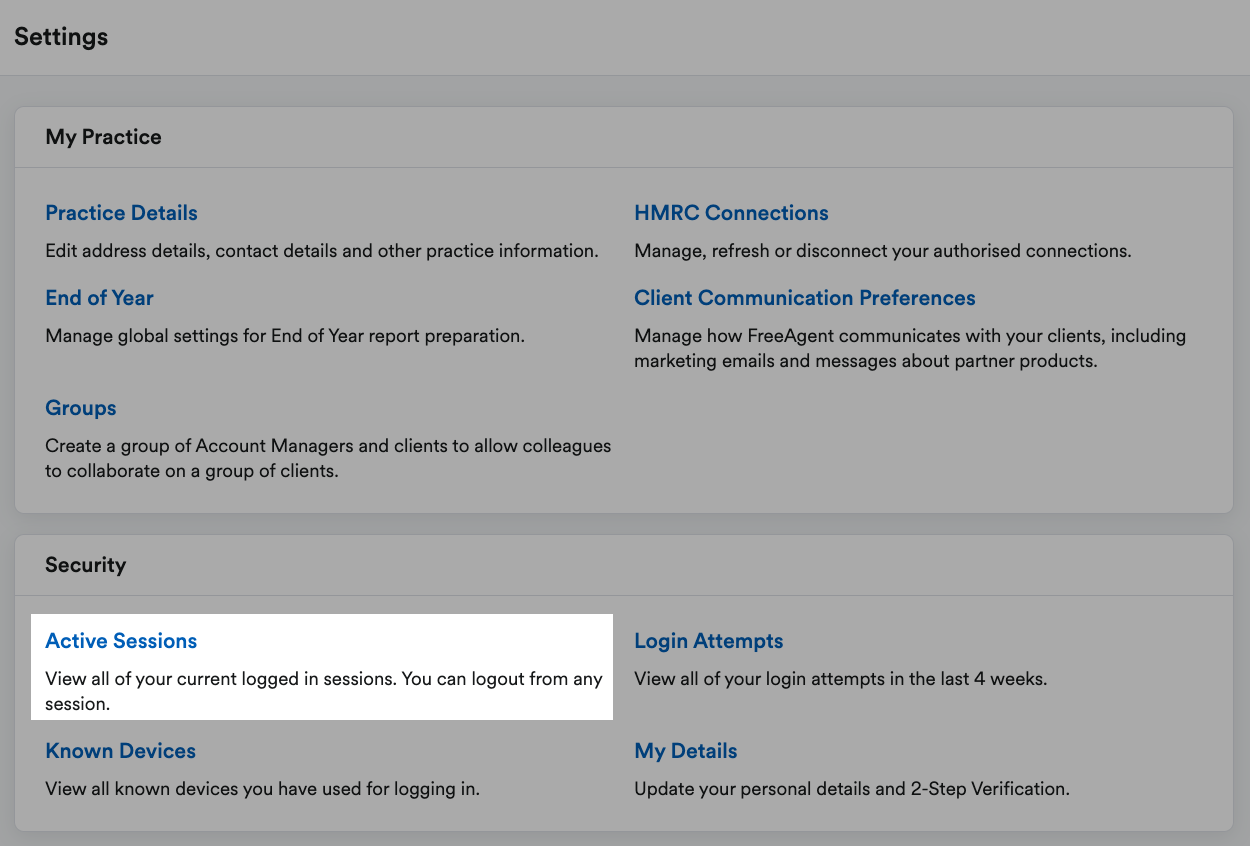
Task: Click the Practice Details description text
Action: coord(322,250)
